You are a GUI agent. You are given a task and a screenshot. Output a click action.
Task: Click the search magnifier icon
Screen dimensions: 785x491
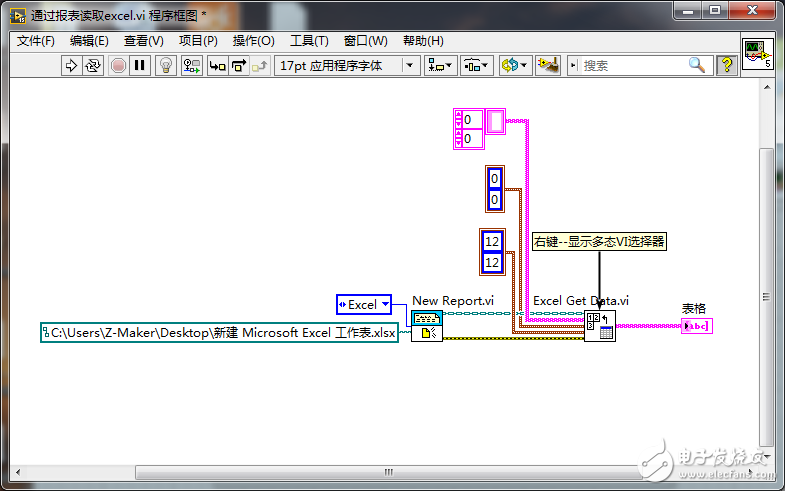(697, 65)
